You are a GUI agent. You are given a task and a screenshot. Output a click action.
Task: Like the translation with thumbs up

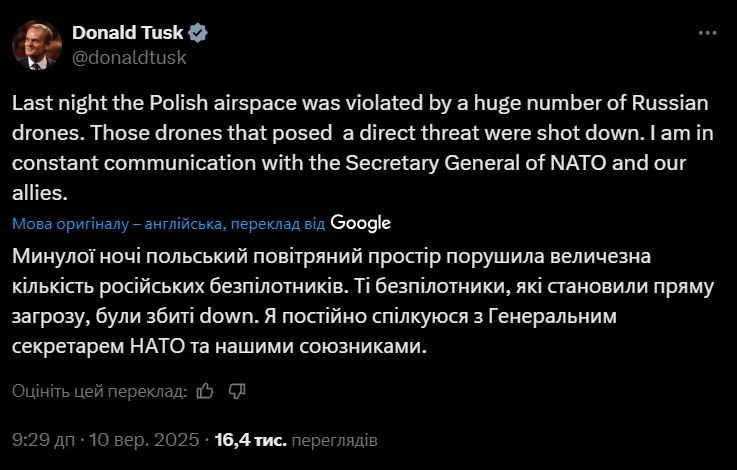tap(205, 391)
